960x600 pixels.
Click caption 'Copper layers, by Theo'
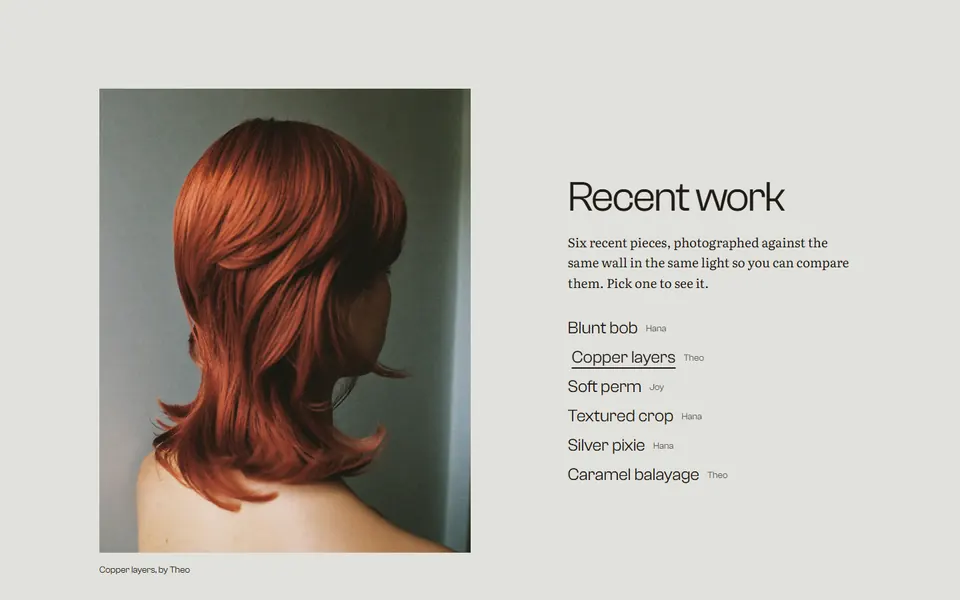click(x=144, y=570)
